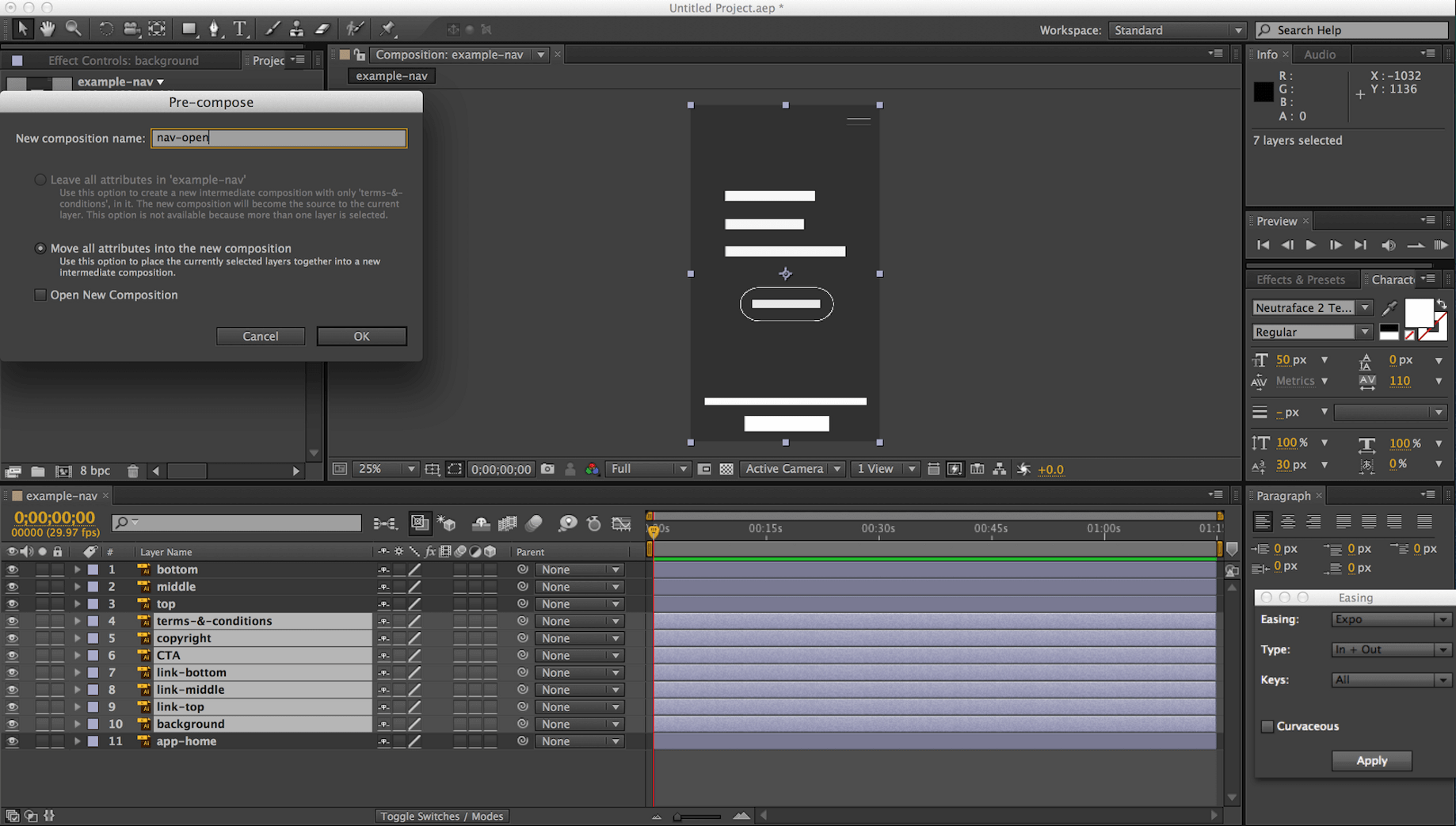Select the Pen tool
The width and height of the screenshot is (1456, 826).
pos(214,29)
